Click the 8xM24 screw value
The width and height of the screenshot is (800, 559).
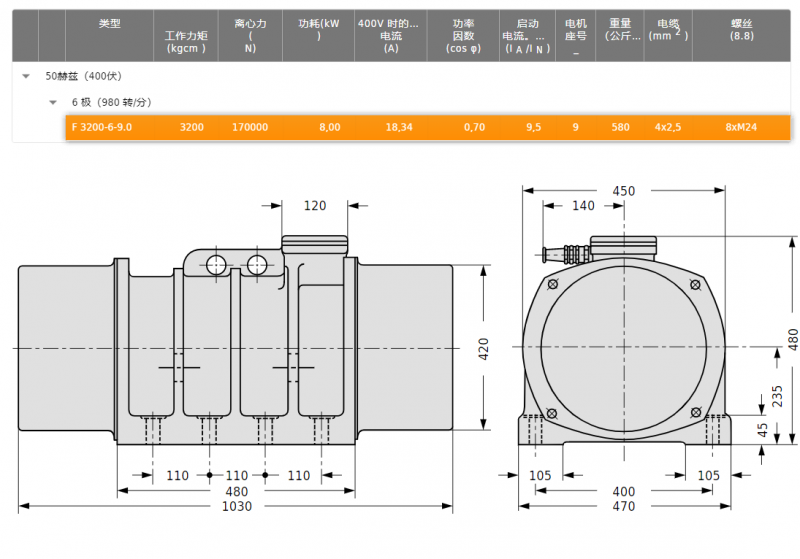[x=741, y=127]
